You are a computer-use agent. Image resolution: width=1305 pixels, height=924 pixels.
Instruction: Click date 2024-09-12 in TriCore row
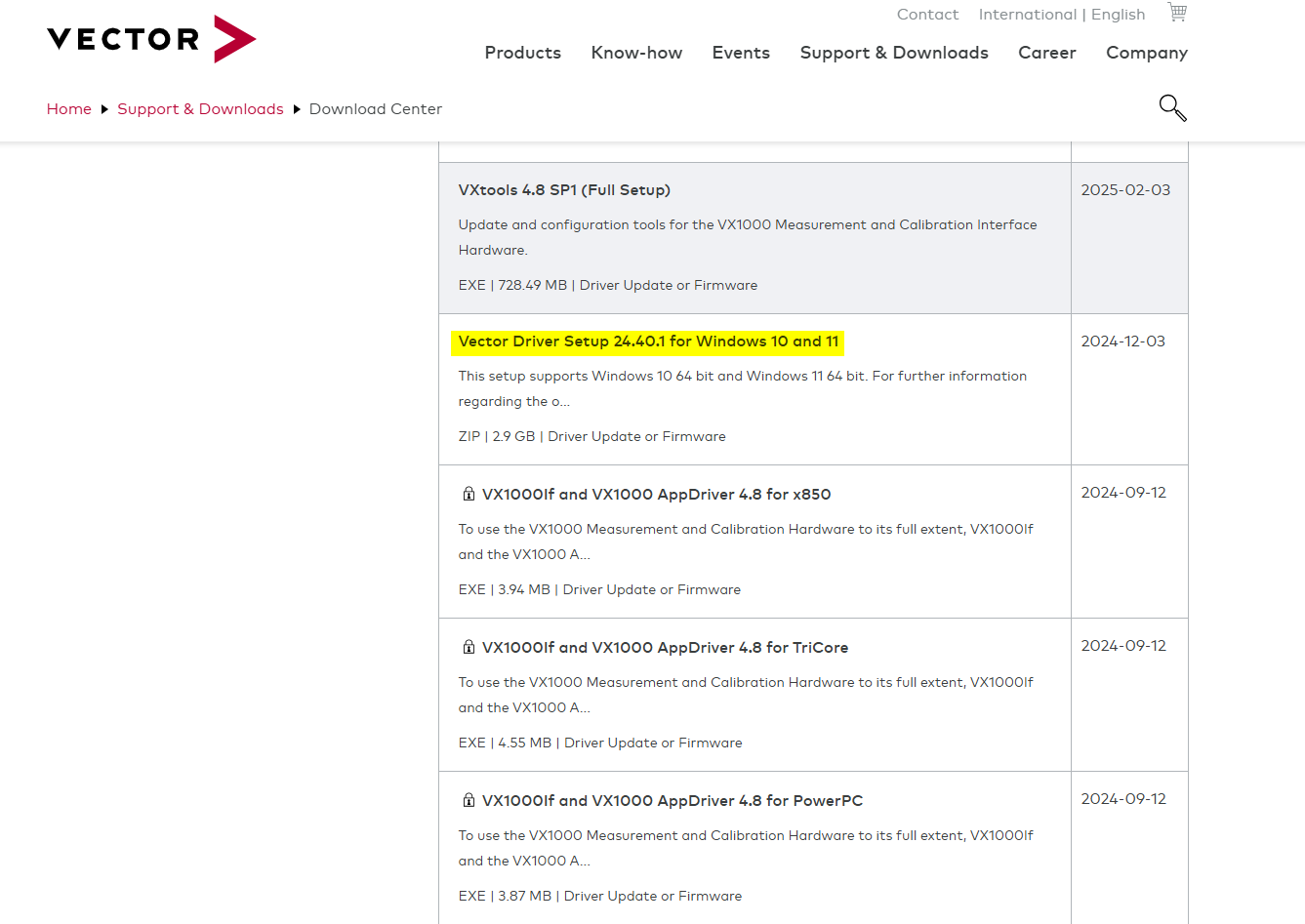click(1123, 646)
